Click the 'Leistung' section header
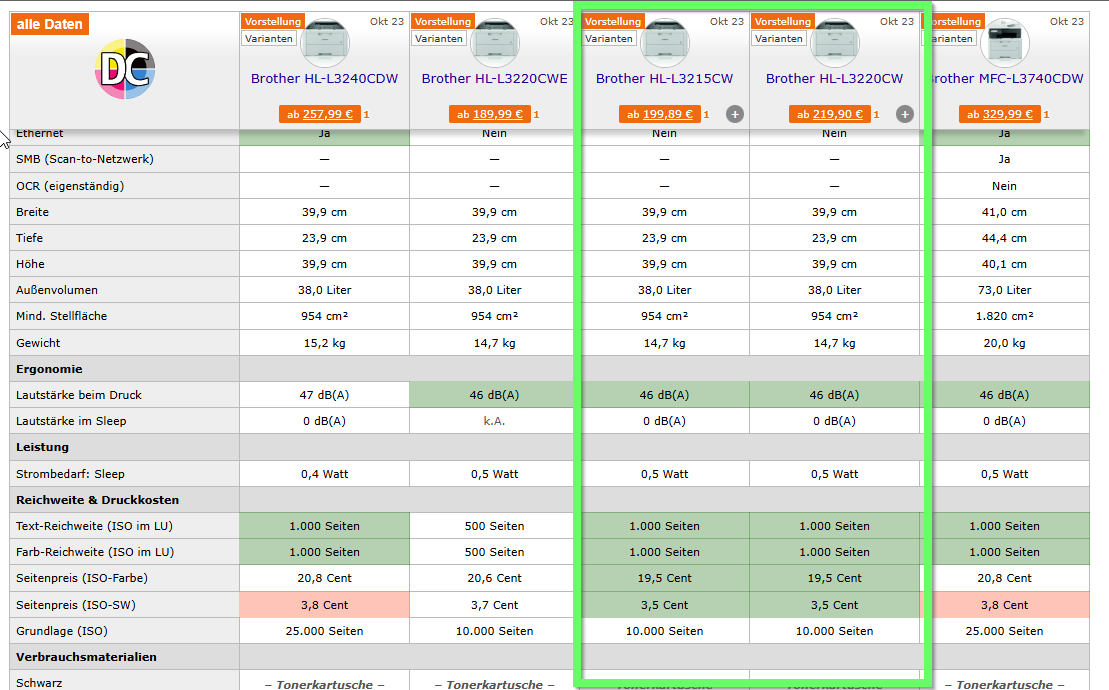Image resolution: width=1109 pixels, height=690 pixels. [42, 448]
